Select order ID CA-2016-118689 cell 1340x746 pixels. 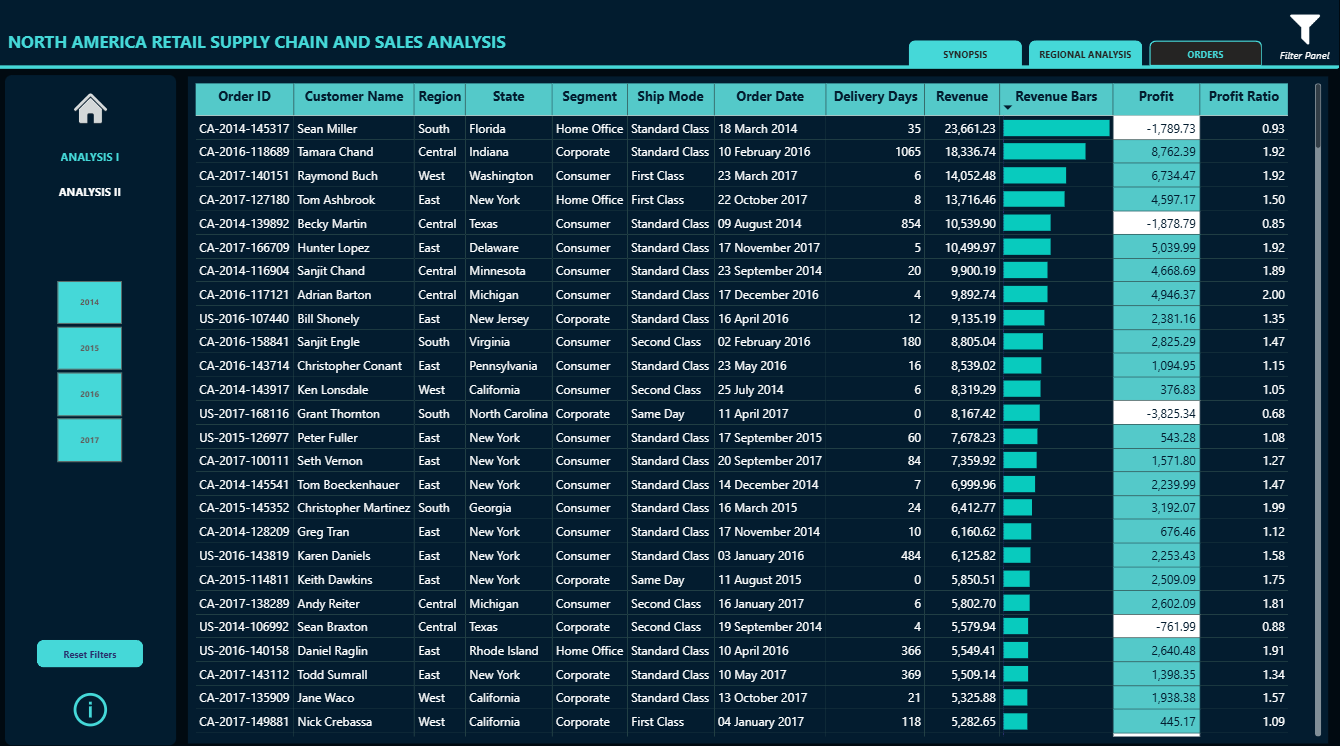(244, 152)
